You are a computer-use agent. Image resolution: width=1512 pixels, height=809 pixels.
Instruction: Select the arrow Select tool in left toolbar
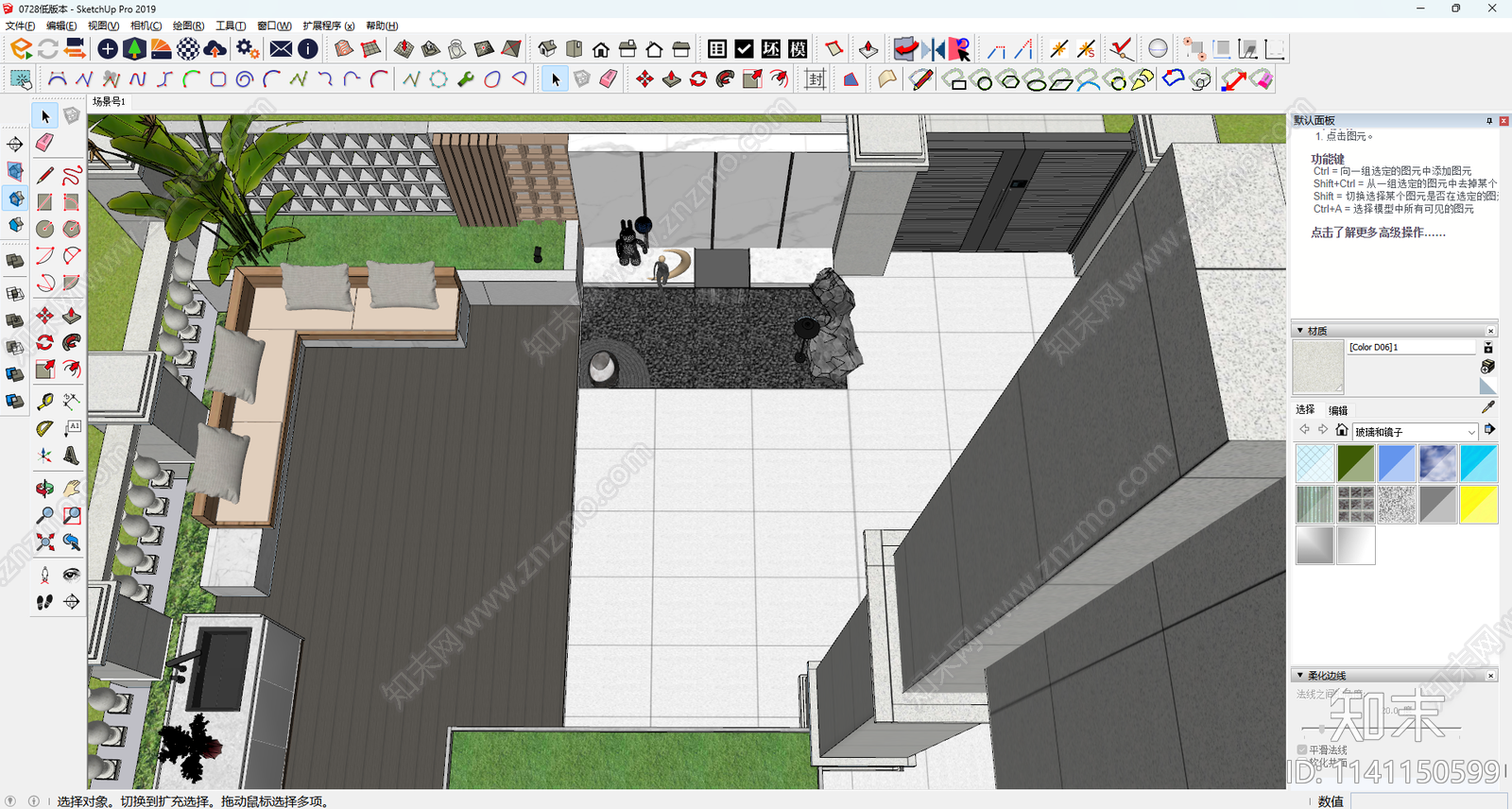tap(44, 116)
